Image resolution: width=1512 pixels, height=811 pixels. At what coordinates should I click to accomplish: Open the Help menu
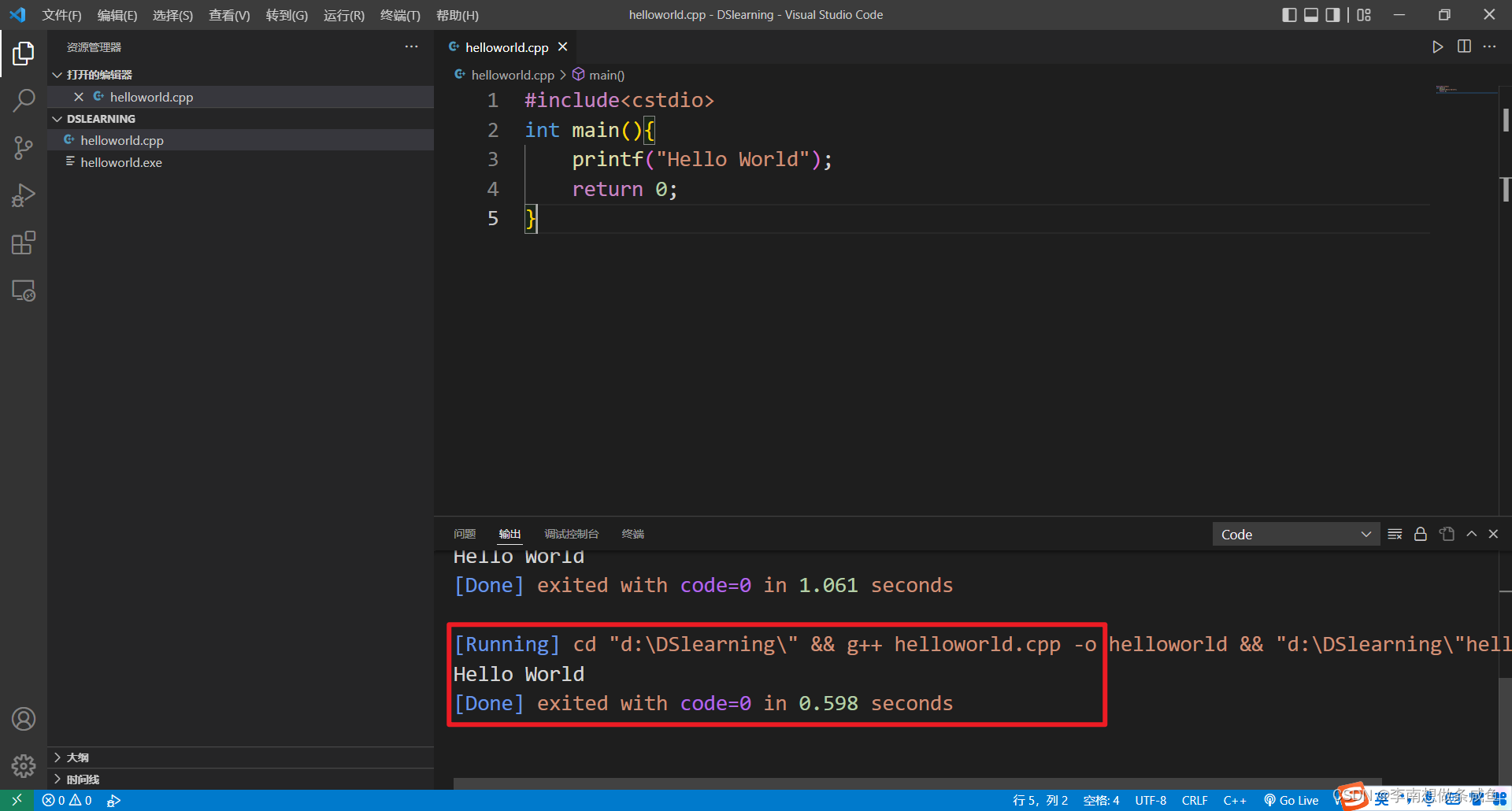point(458,15)
